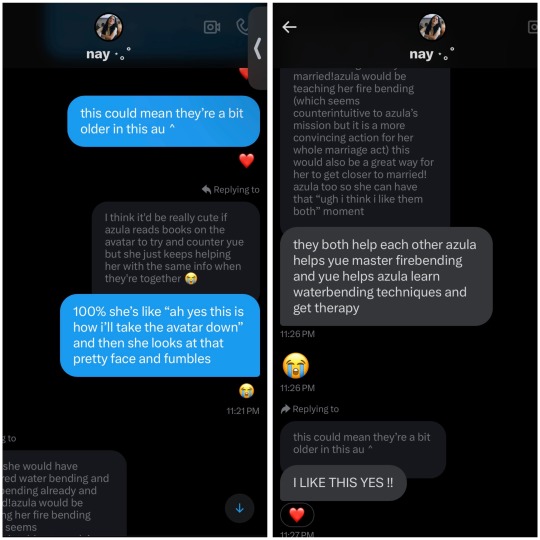Tap the 'Replying to' label in left chat
Screen dimensions: 540x540
pyautogui.click(x=231, y=189)
